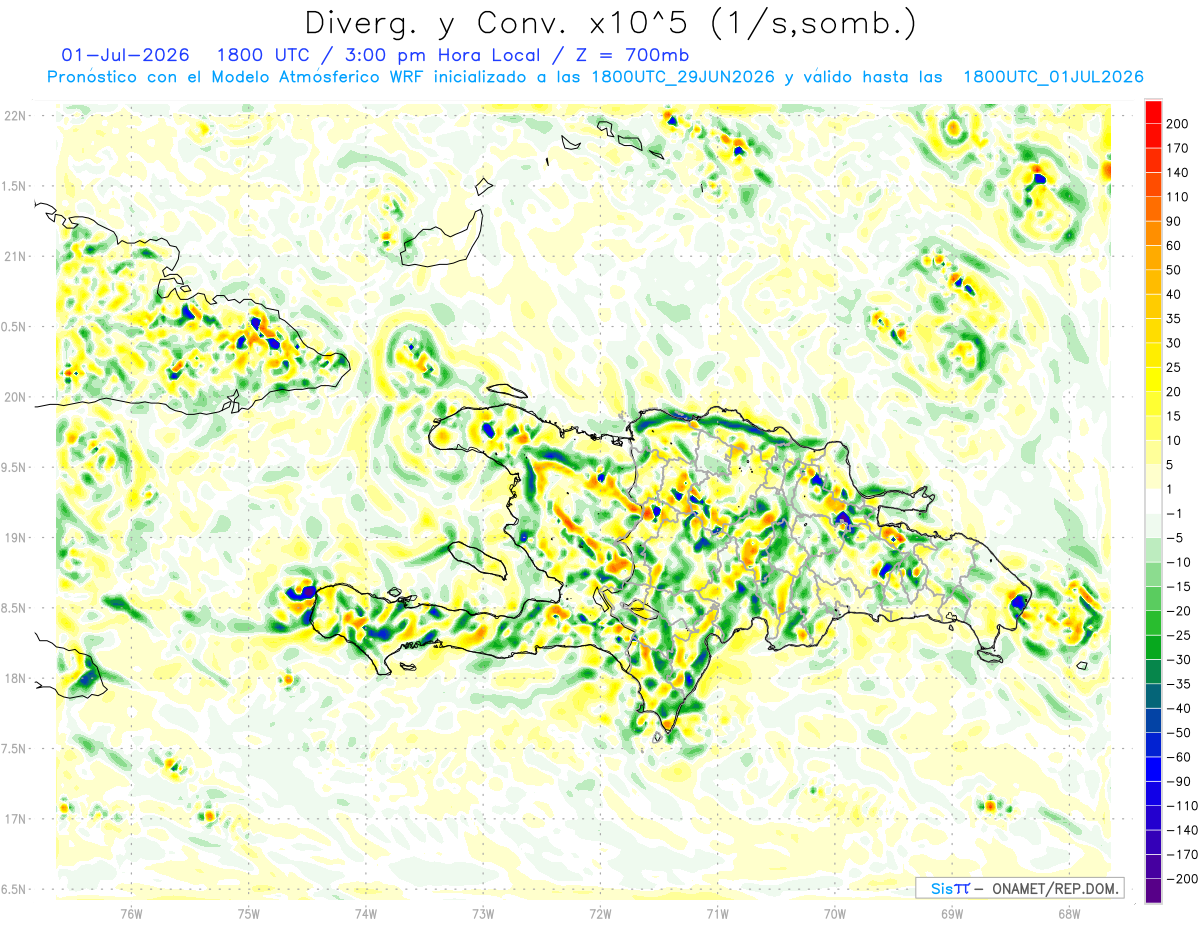Click the 20N latitude label
The image size is (1200, 927).
tap(15, 397)
